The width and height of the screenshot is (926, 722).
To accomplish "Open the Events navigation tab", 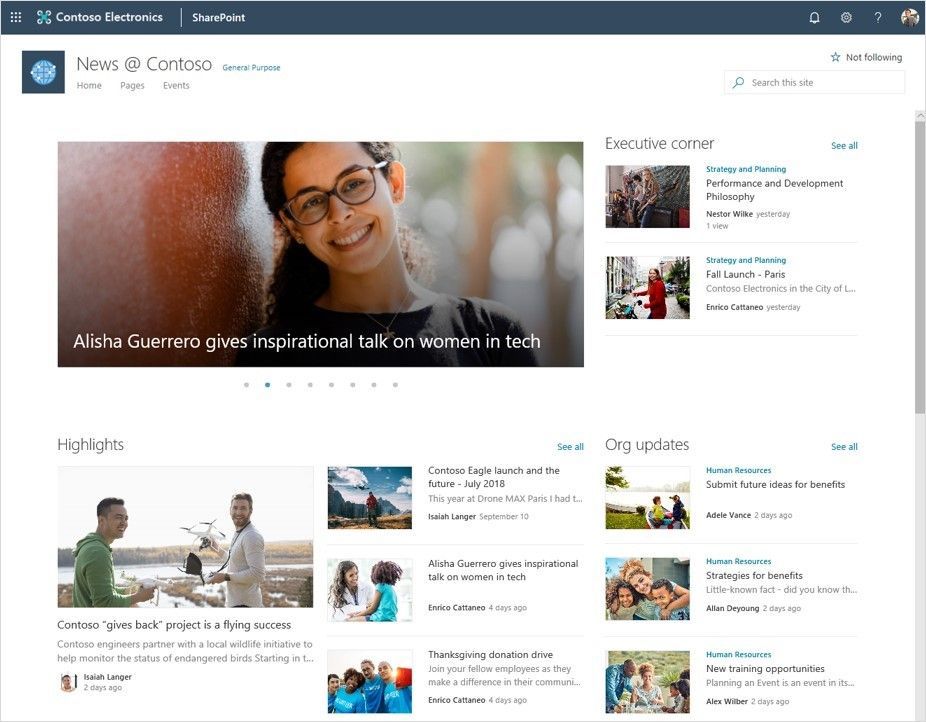I will 176,85.
